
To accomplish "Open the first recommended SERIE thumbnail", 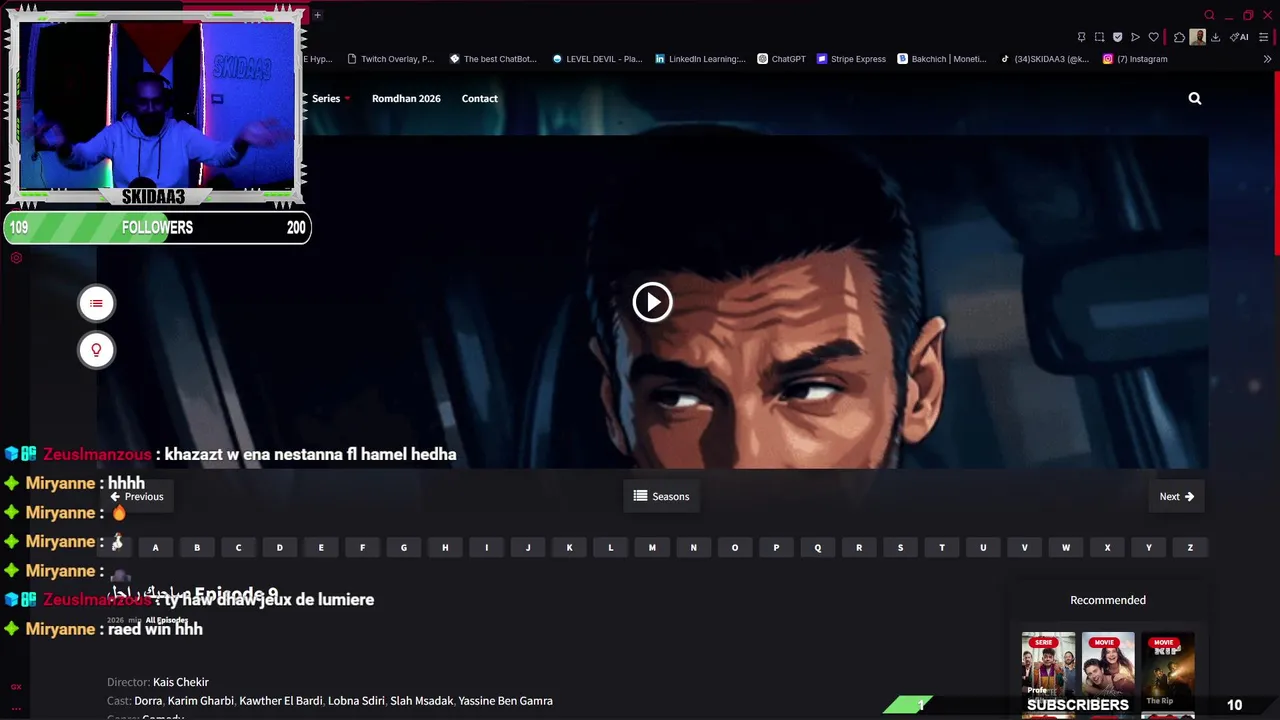I will pyautogui.click(x=1048, y=669).
